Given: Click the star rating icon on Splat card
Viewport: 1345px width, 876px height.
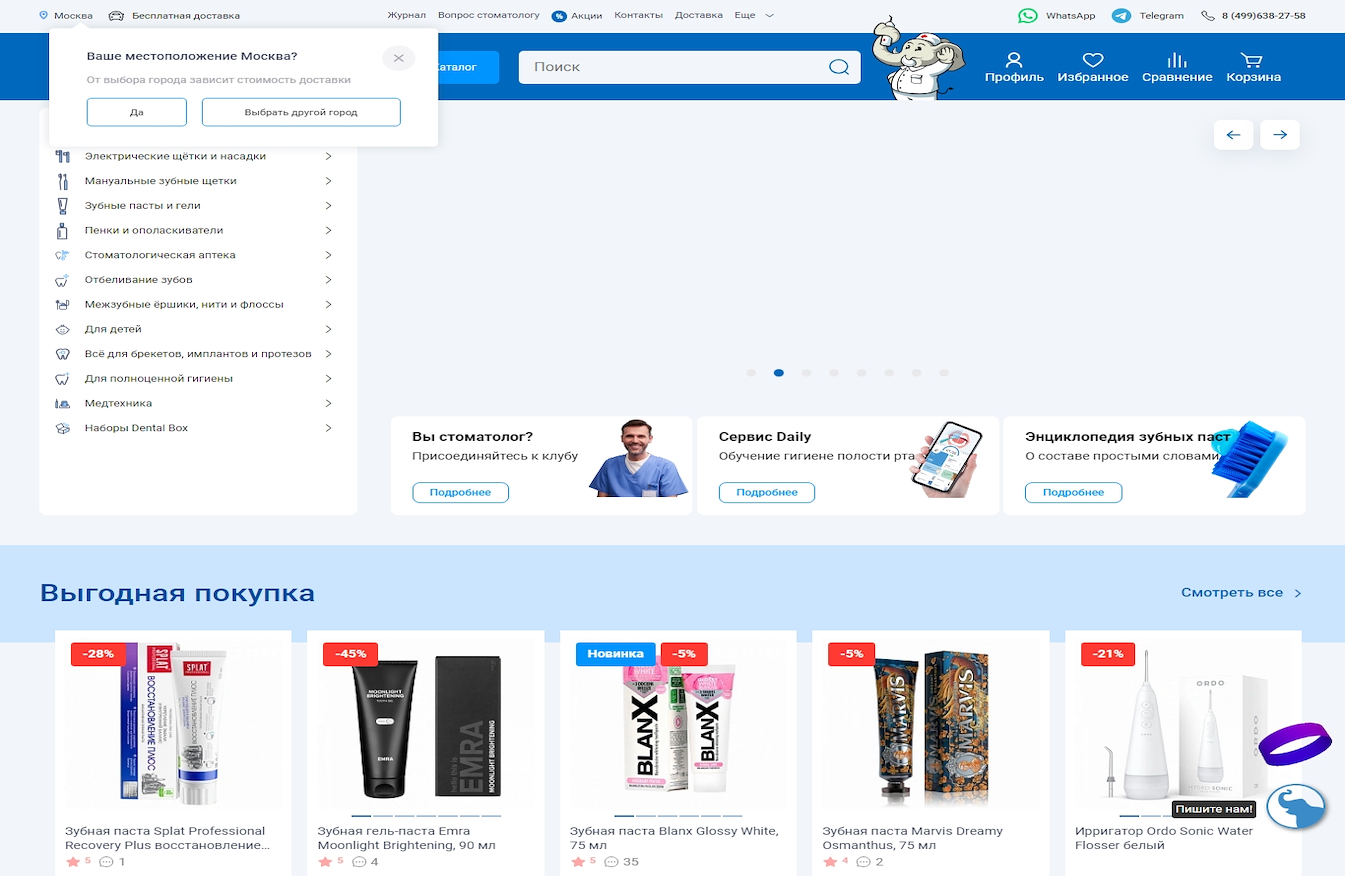Looking at the screenshot, I should point(72,862).
